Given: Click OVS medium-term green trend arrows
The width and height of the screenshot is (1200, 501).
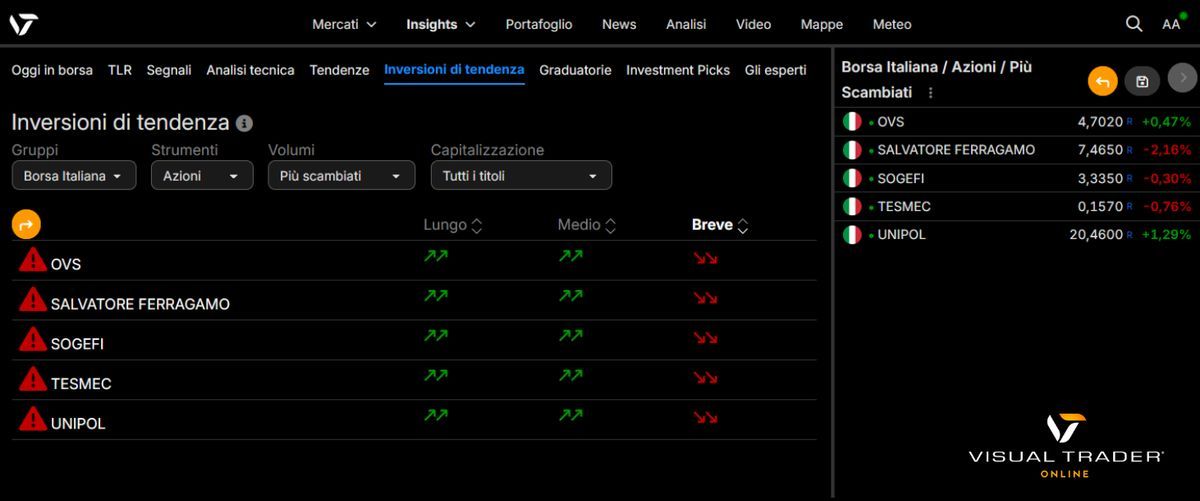Looking at the screenshot, I should point(570,256).
